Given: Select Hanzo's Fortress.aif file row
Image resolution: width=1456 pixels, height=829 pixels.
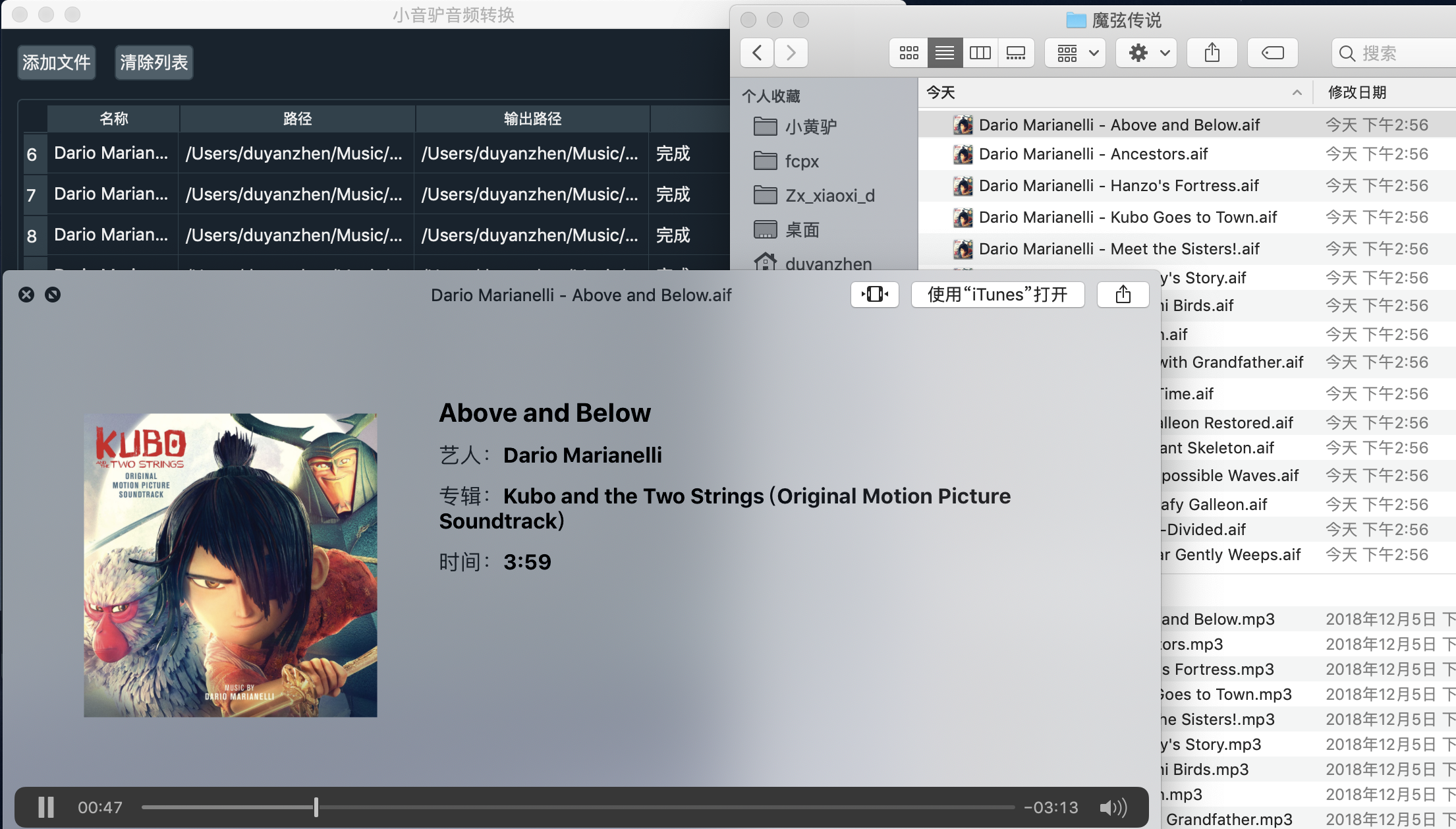Looking at the screenshot, I should coord(1187,186).
